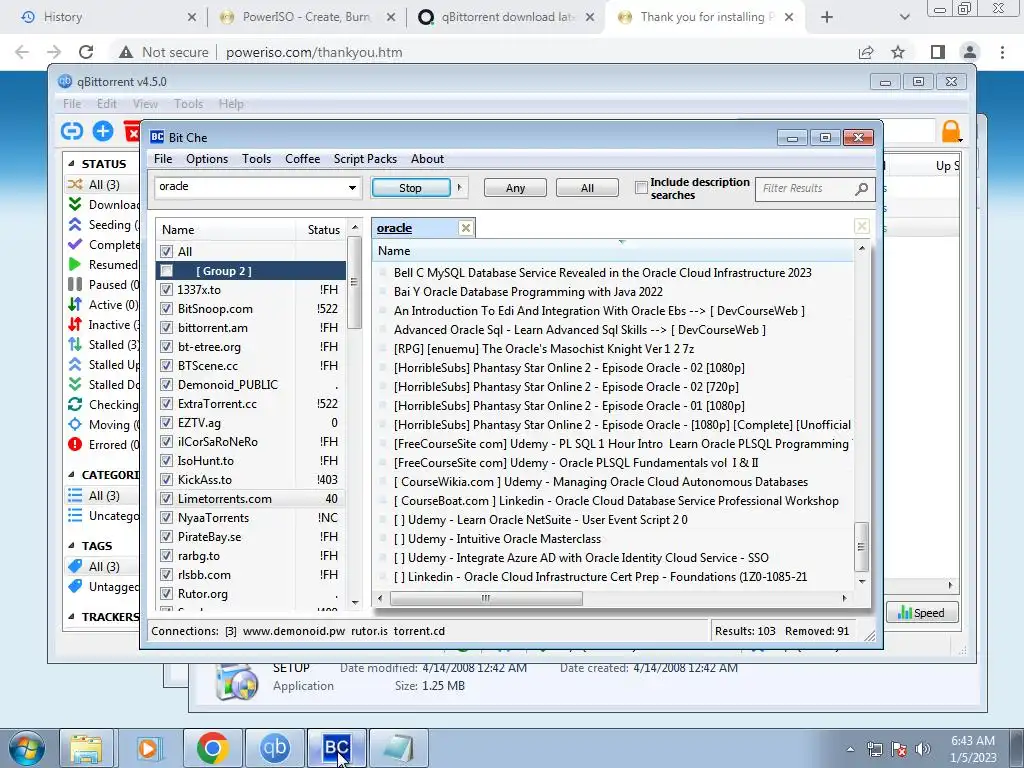This screenshot has width=1024, height=768.
Task: Select the Untagged tag filter
Action: click(x=103, y=586)
